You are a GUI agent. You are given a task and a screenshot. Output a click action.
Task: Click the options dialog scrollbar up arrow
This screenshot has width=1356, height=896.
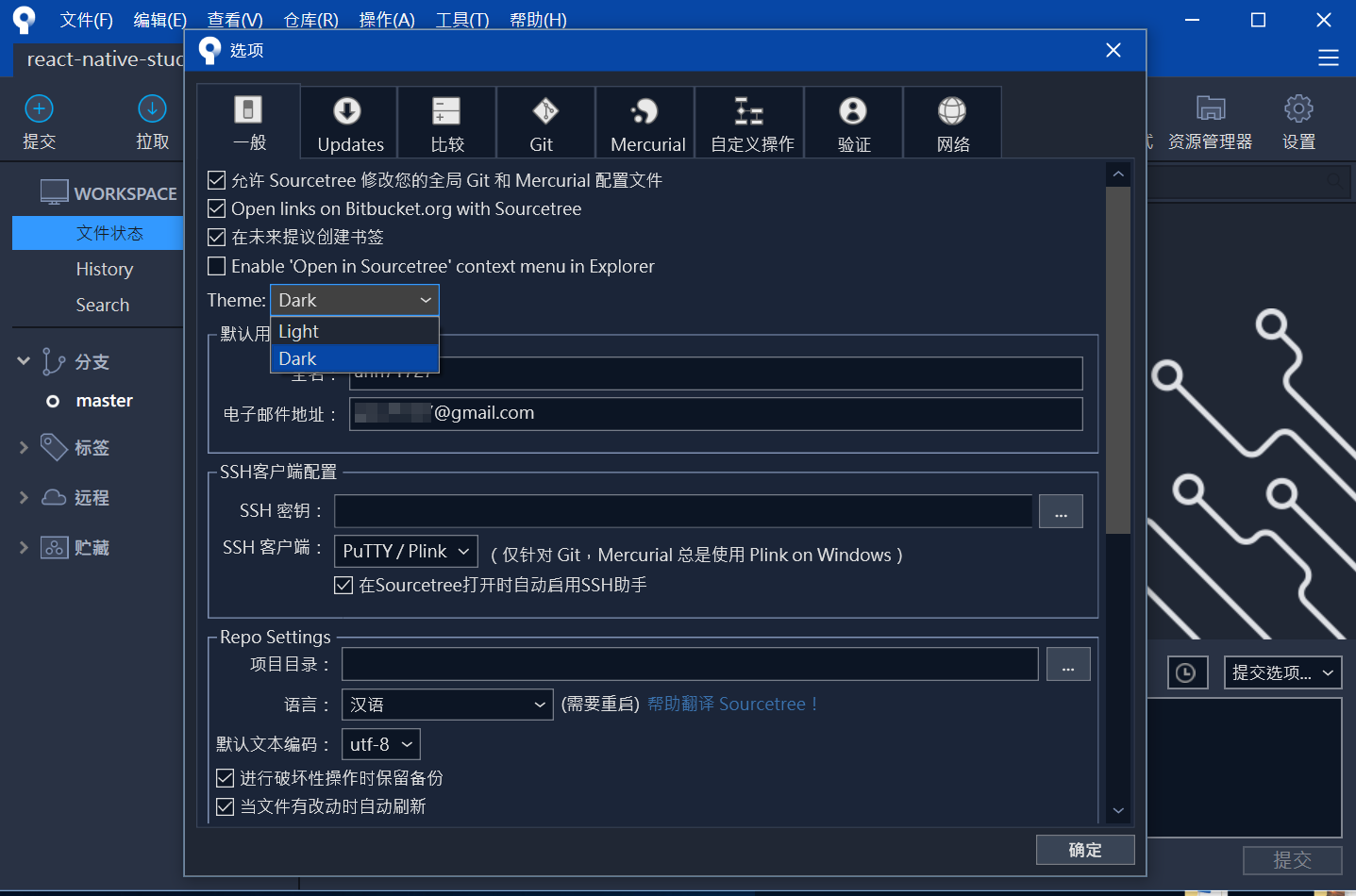tap(1118, 174)
